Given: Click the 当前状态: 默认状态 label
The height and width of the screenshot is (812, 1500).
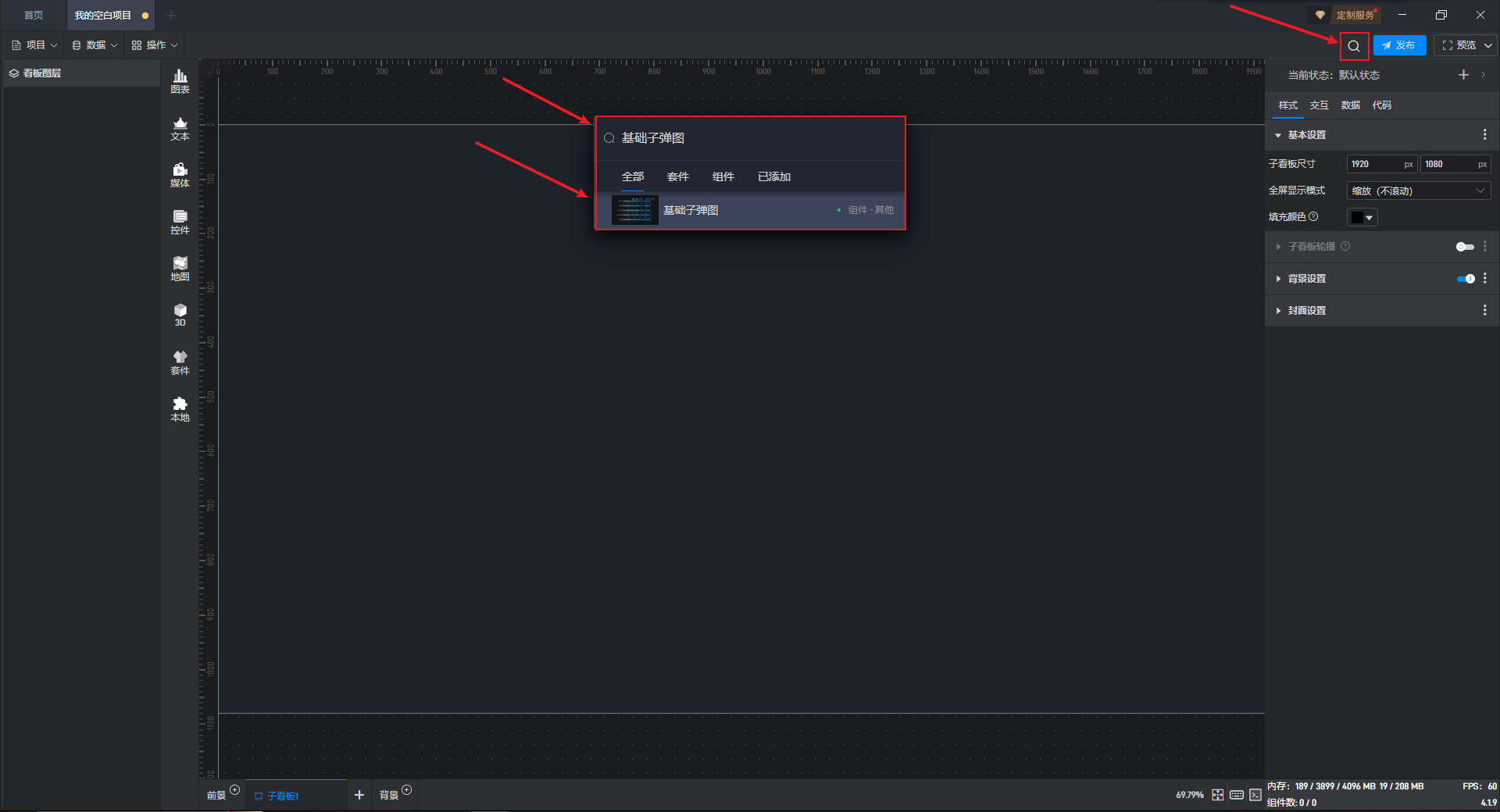Looking at the screenshot, I should tap(1334, 75).
